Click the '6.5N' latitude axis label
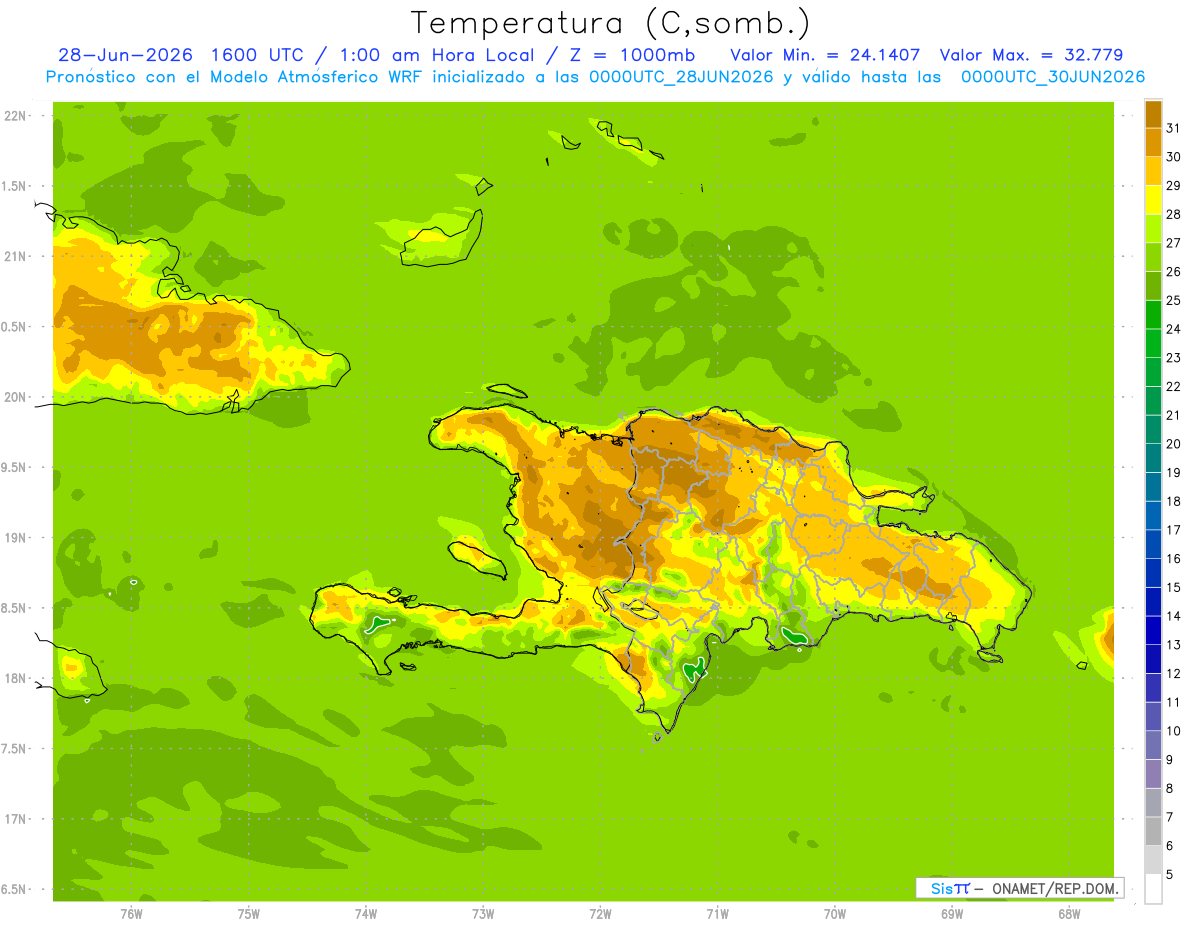 [14, 889]
